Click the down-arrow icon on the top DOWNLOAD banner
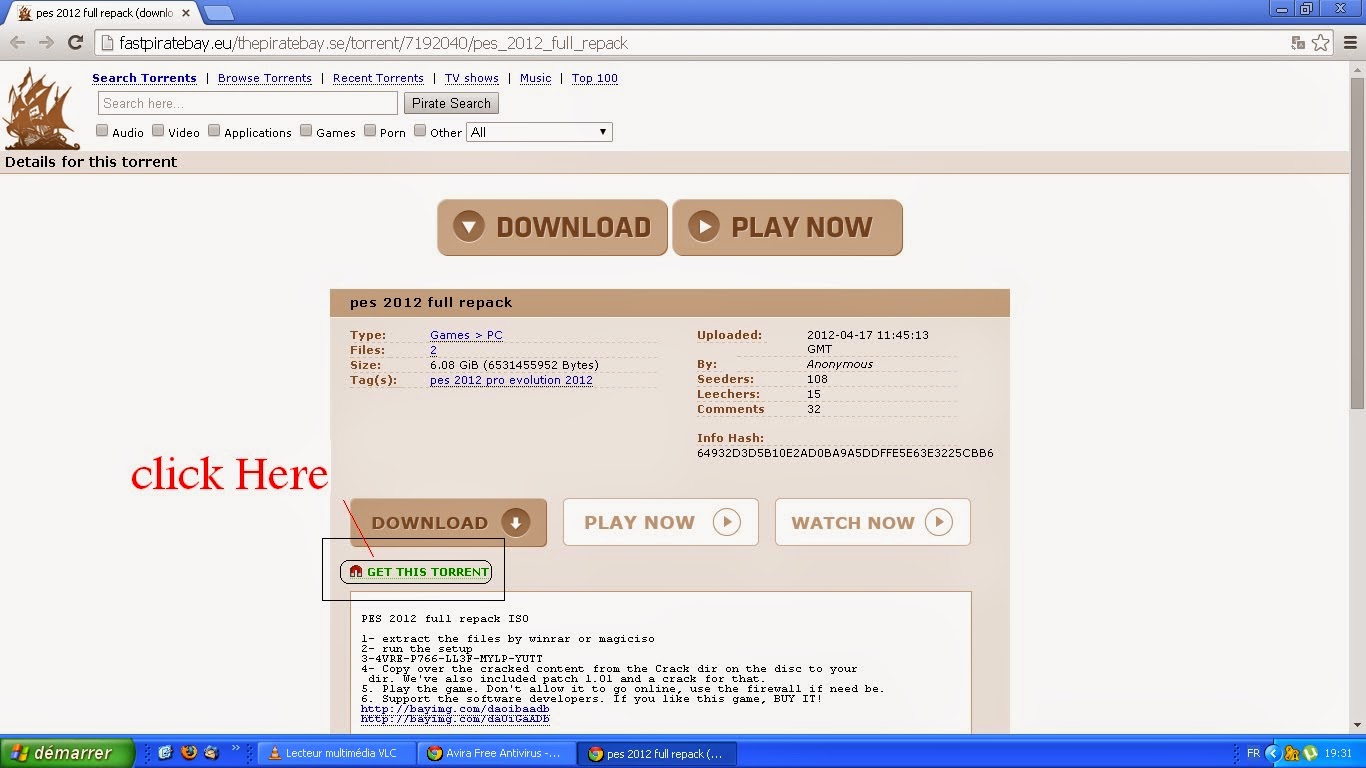This screenshot has height=768, width=1366. point(468,227)
